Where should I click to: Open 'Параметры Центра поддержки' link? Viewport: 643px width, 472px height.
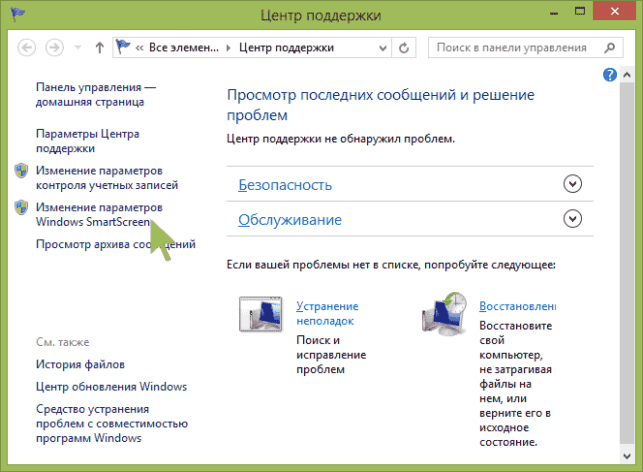coord(87,141)
